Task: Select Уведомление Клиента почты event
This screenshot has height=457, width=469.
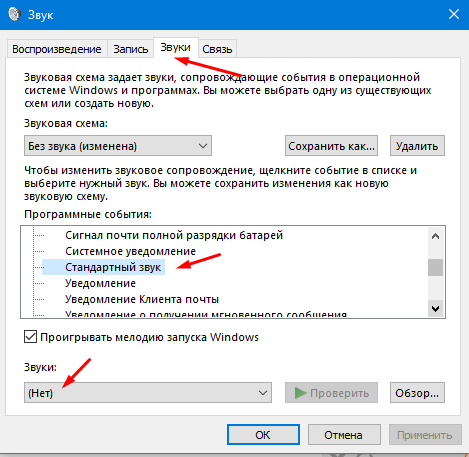Action: 142,299
